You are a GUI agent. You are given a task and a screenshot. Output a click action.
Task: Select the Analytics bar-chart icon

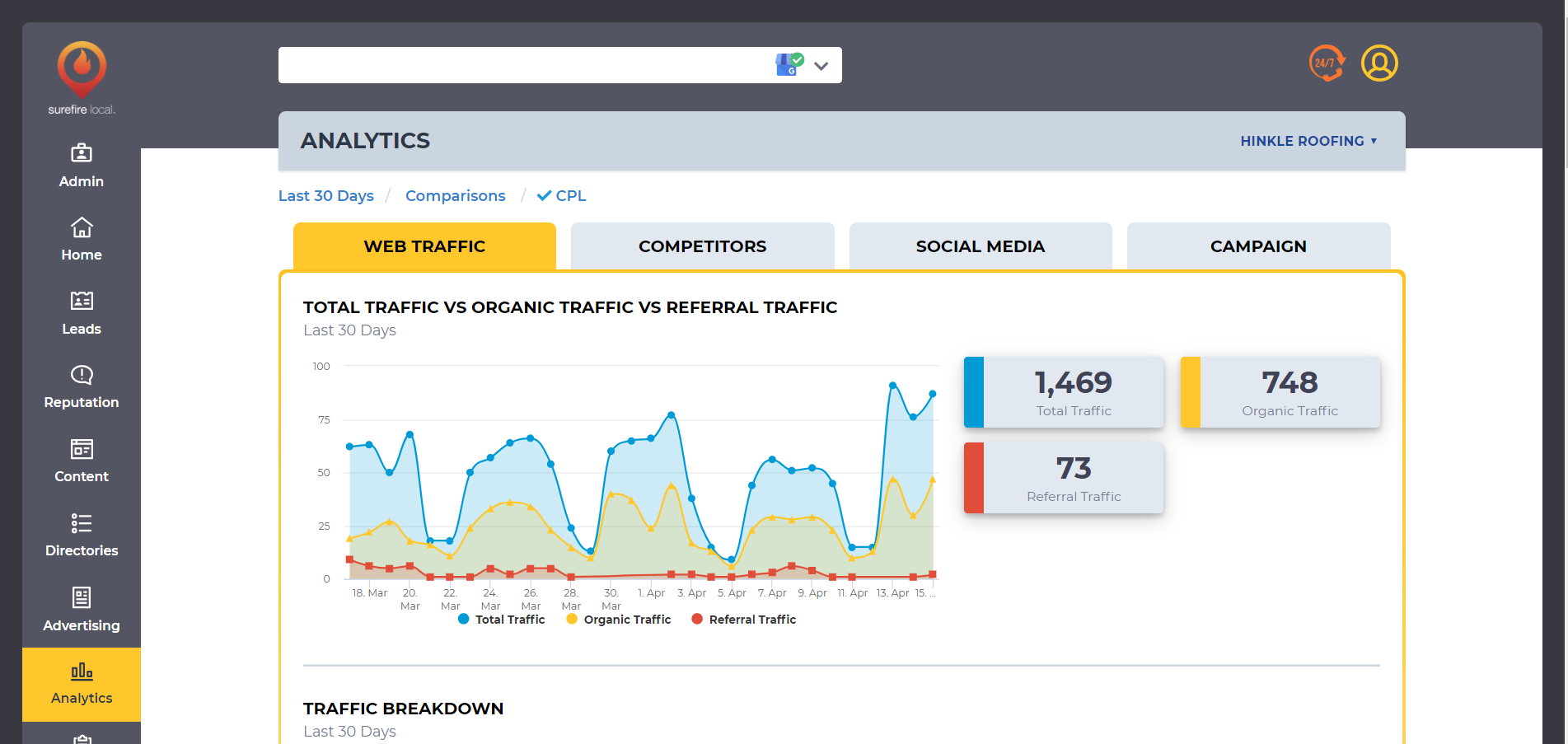coord(82,671)
